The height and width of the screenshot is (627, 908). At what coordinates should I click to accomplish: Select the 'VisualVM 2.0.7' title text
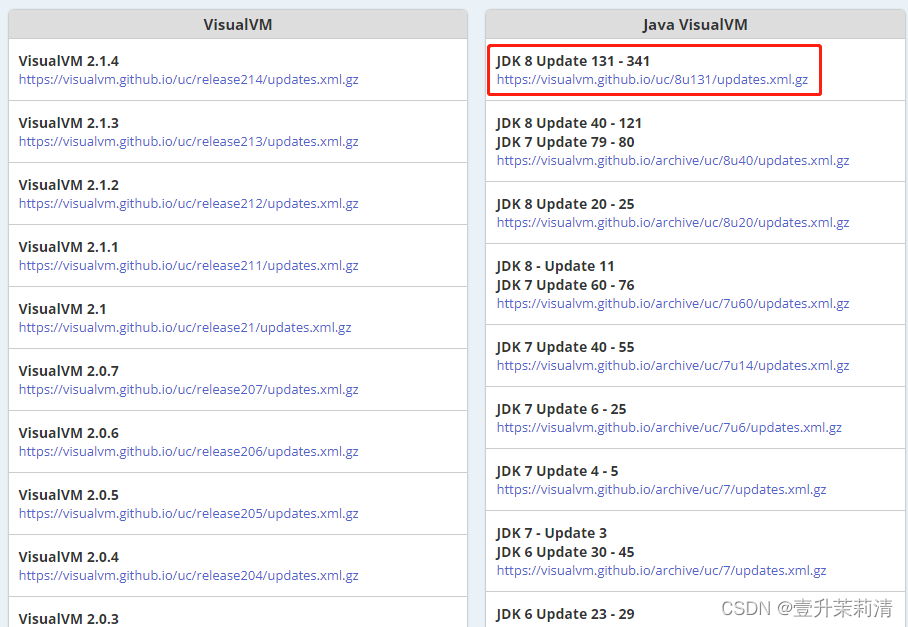[68, 371]
